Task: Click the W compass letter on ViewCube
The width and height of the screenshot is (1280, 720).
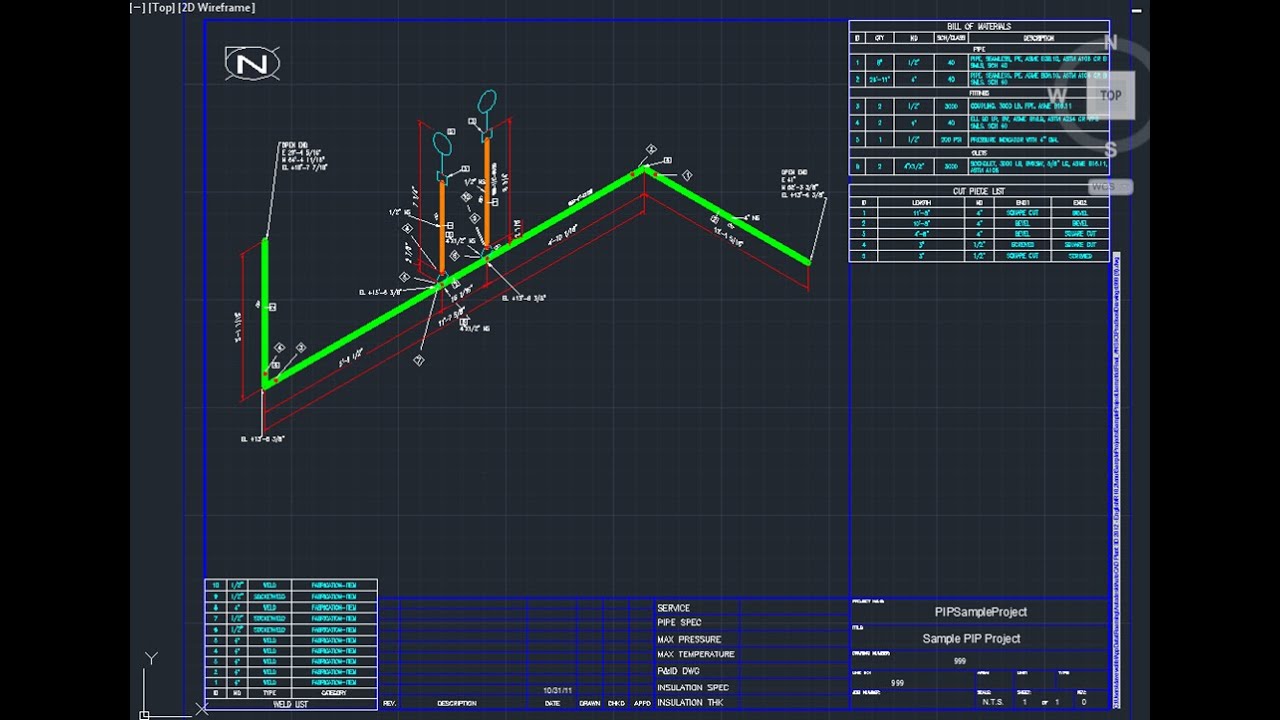Action: (x=1057, y=96)
